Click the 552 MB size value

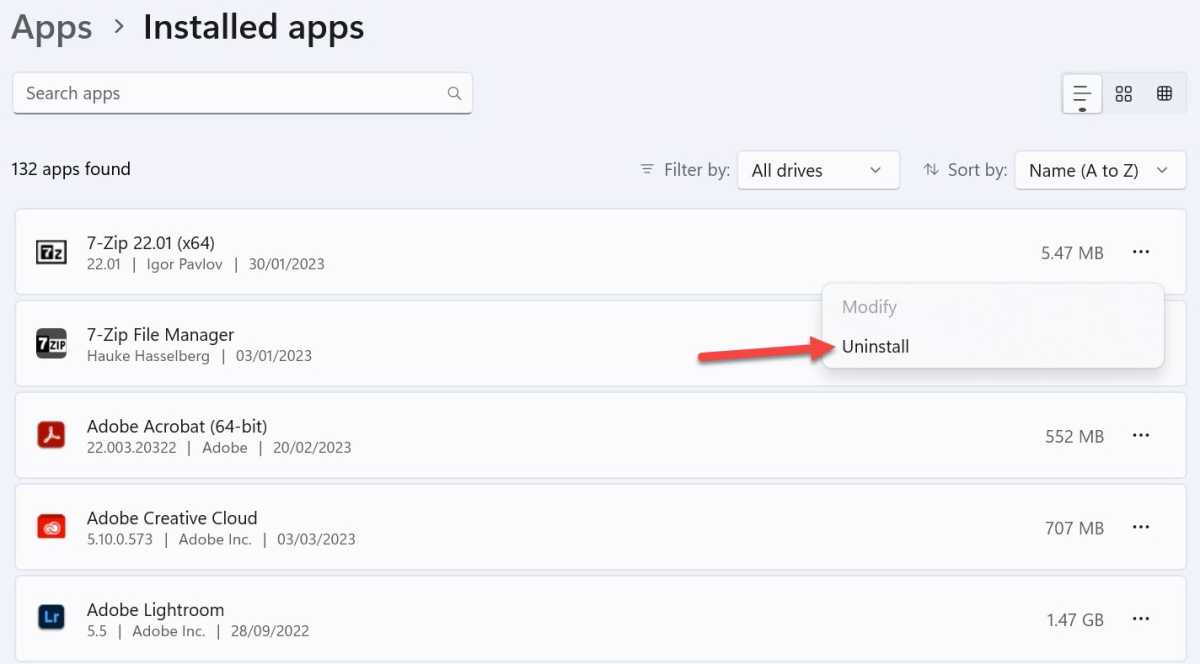[1074, 436]
